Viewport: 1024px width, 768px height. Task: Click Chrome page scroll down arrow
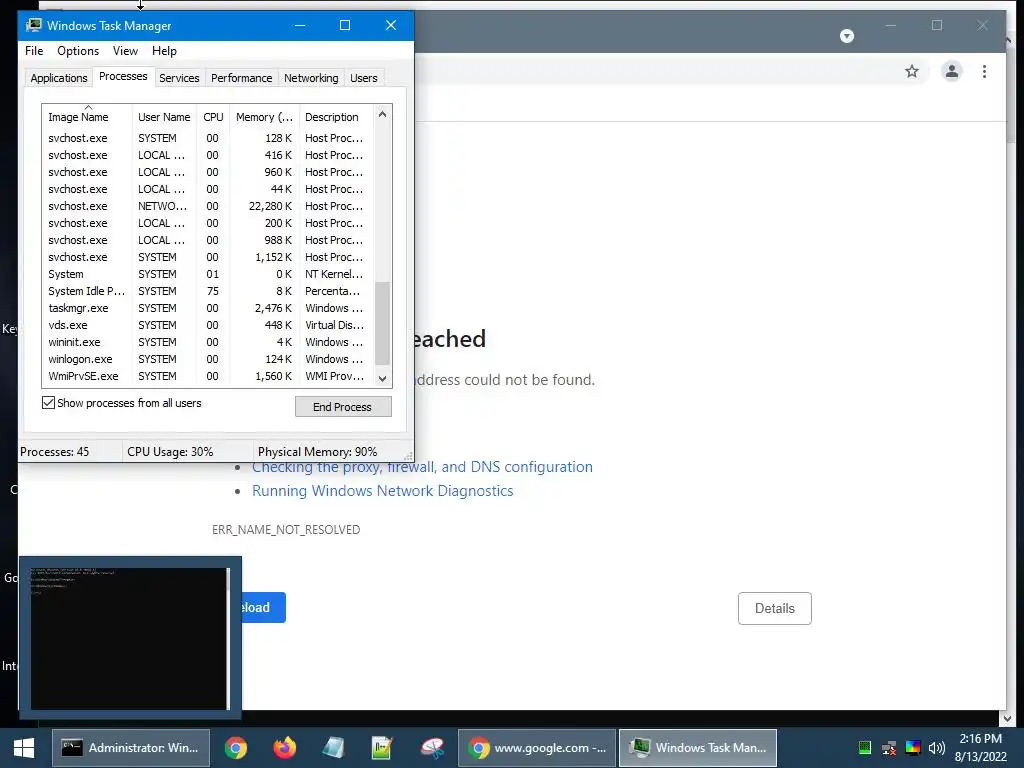point(1006,718)
